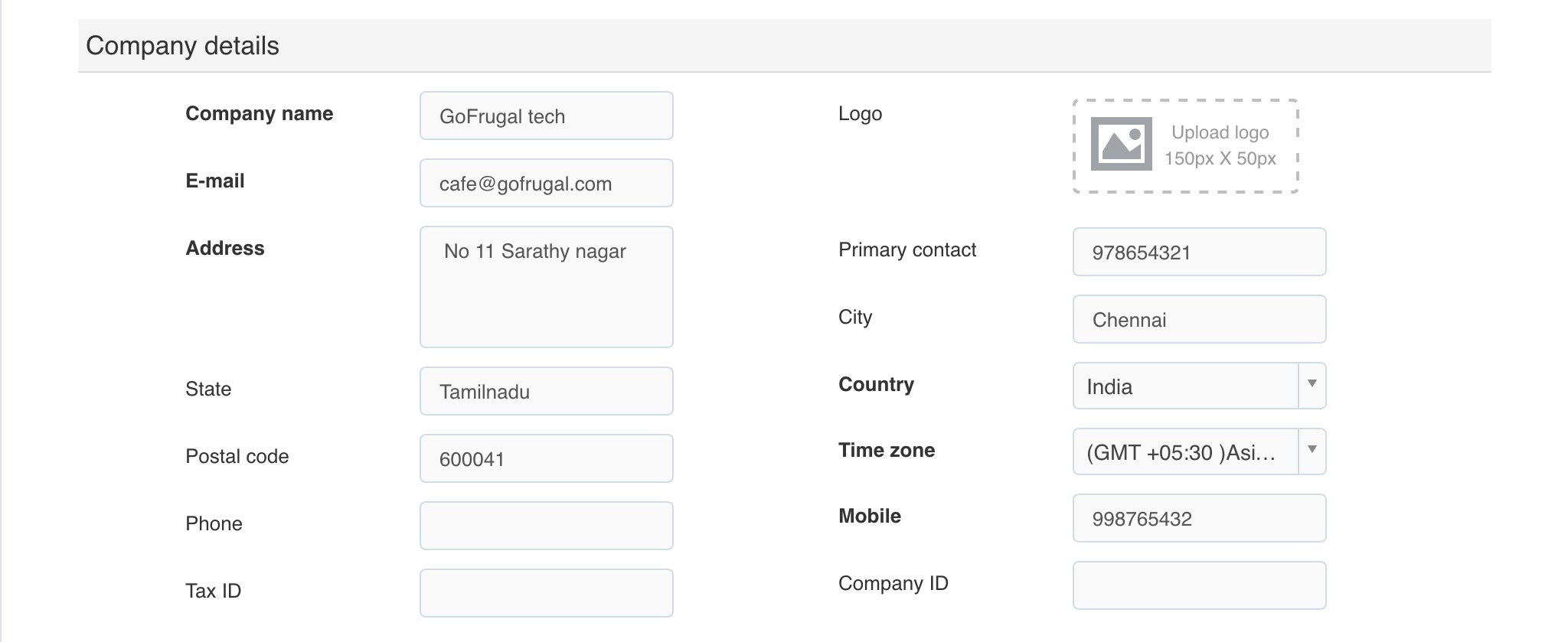Expand the Time zone dropdown arrow
Image resolution: width=1568 pixels, height=642 pixels.
pos(1312,451)
